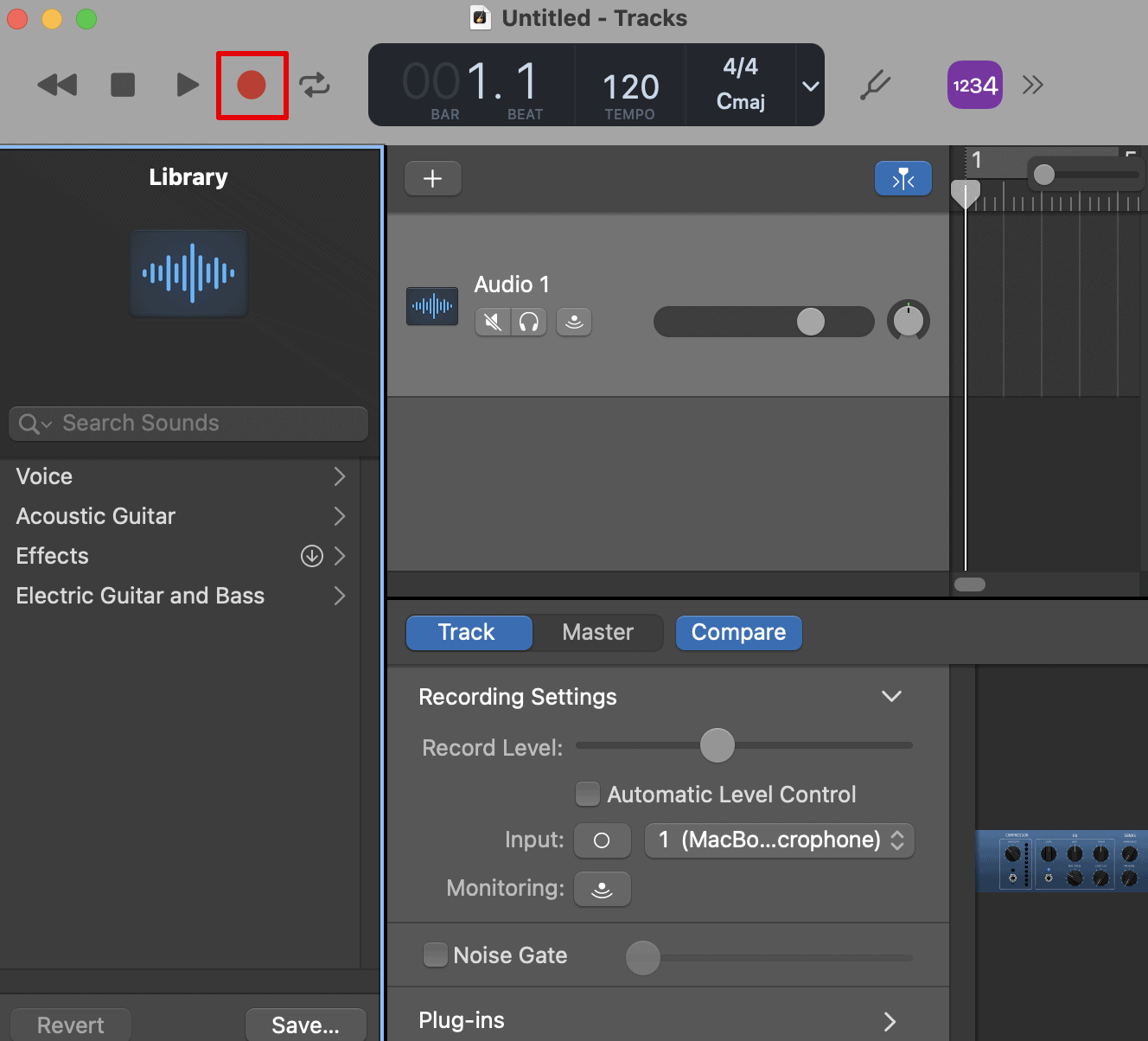Screen dimensions: 1148x1041
Task: Toggle the Input mono/stereo format button
Action: [603, 840]
